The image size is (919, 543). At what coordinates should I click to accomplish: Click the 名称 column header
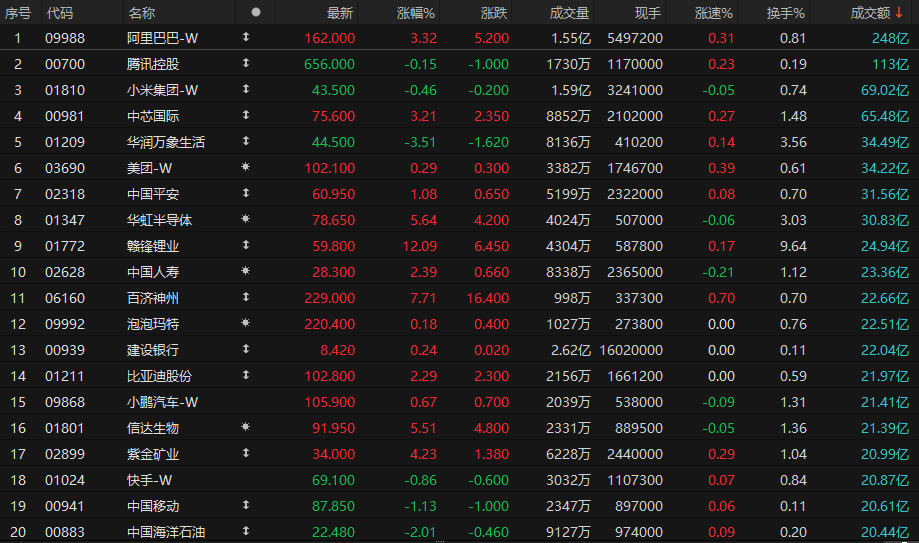(x=141, y=13)
